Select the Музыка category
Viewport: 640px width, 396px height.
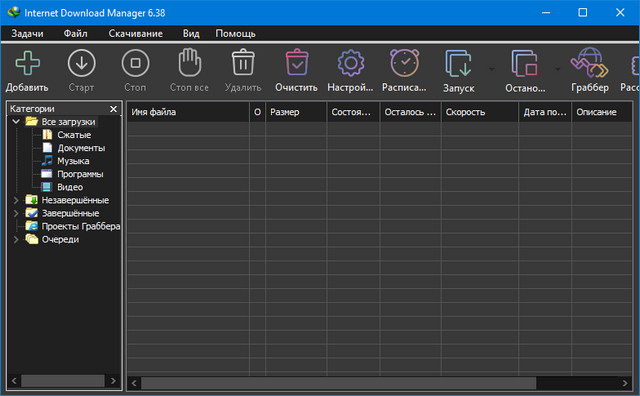click(73, 161)
